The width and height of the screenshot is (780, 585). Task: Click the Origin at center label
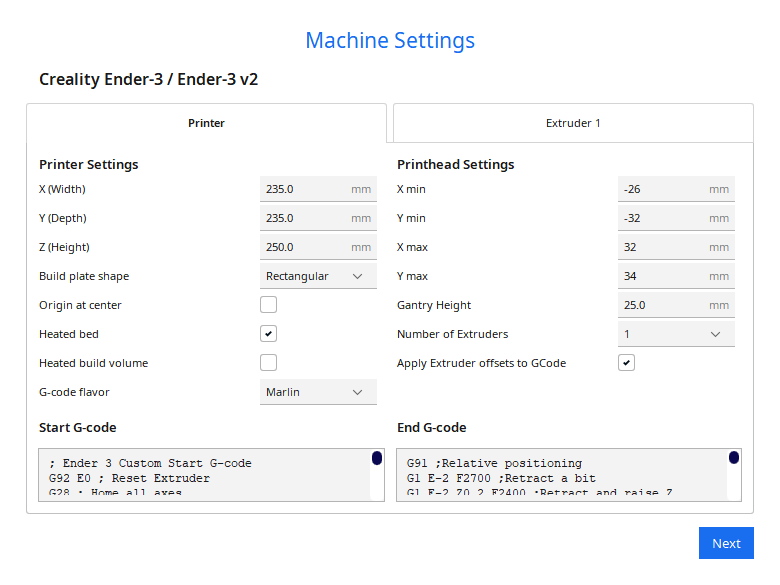80,305
